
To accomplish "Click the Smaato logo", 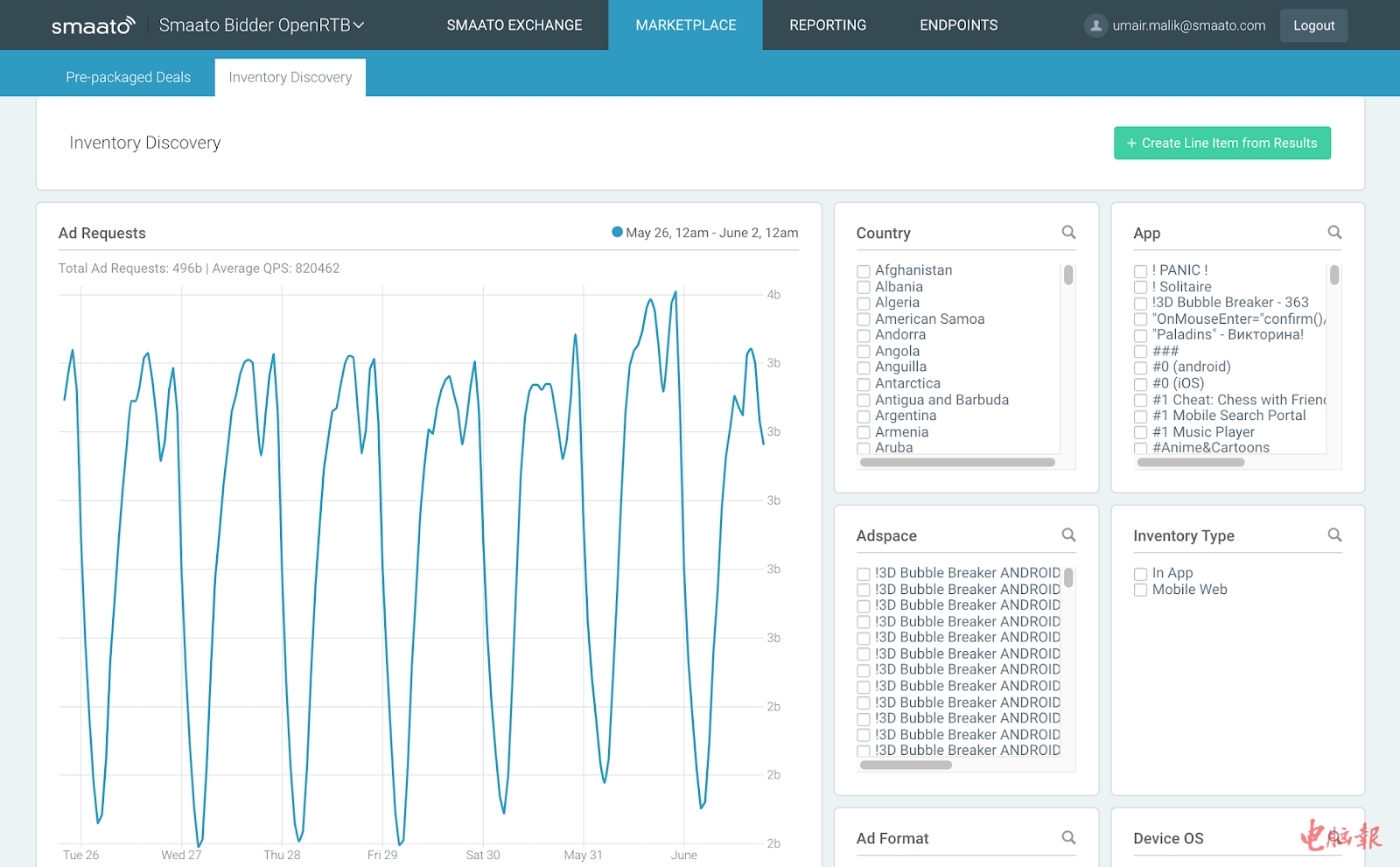I will tap(93, 25).
